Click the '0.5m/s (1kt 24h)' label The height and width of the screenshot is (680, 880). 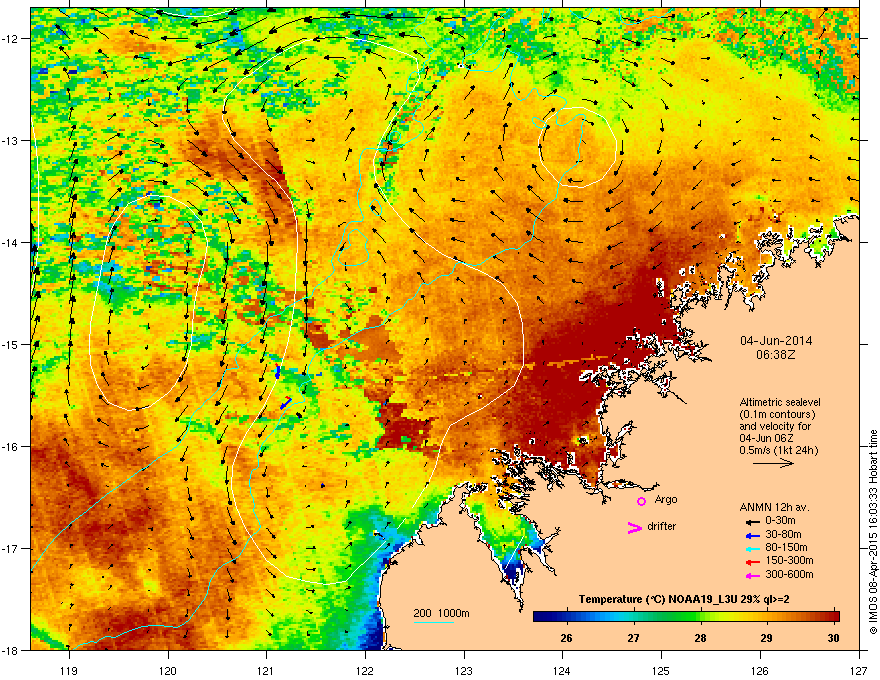point(779,450)
